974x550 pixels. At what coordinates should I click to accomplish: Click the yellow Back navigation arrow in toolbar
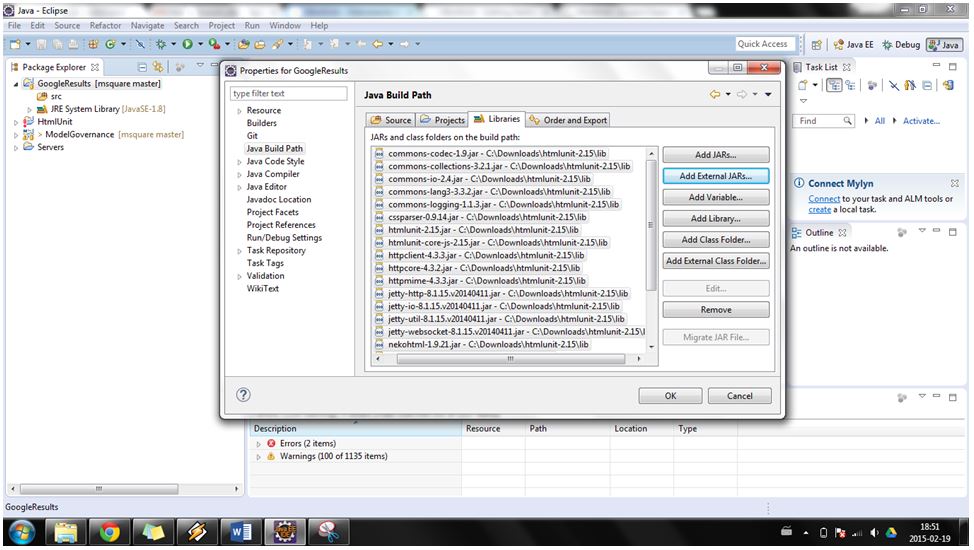[377, 44]
